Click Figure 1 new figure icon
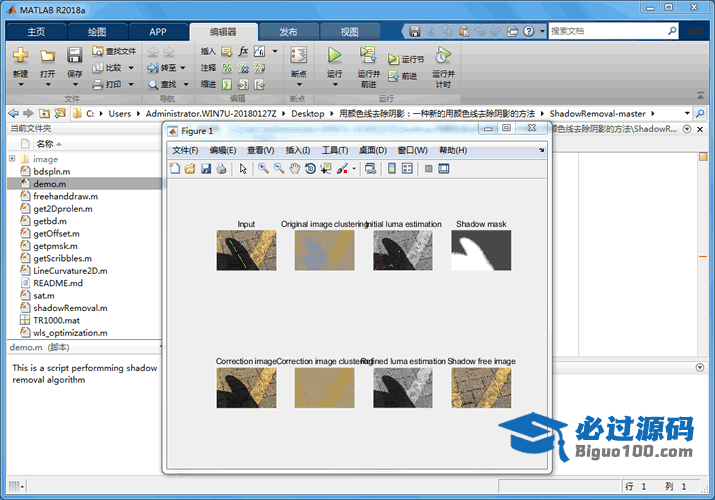 pos(175,169)
